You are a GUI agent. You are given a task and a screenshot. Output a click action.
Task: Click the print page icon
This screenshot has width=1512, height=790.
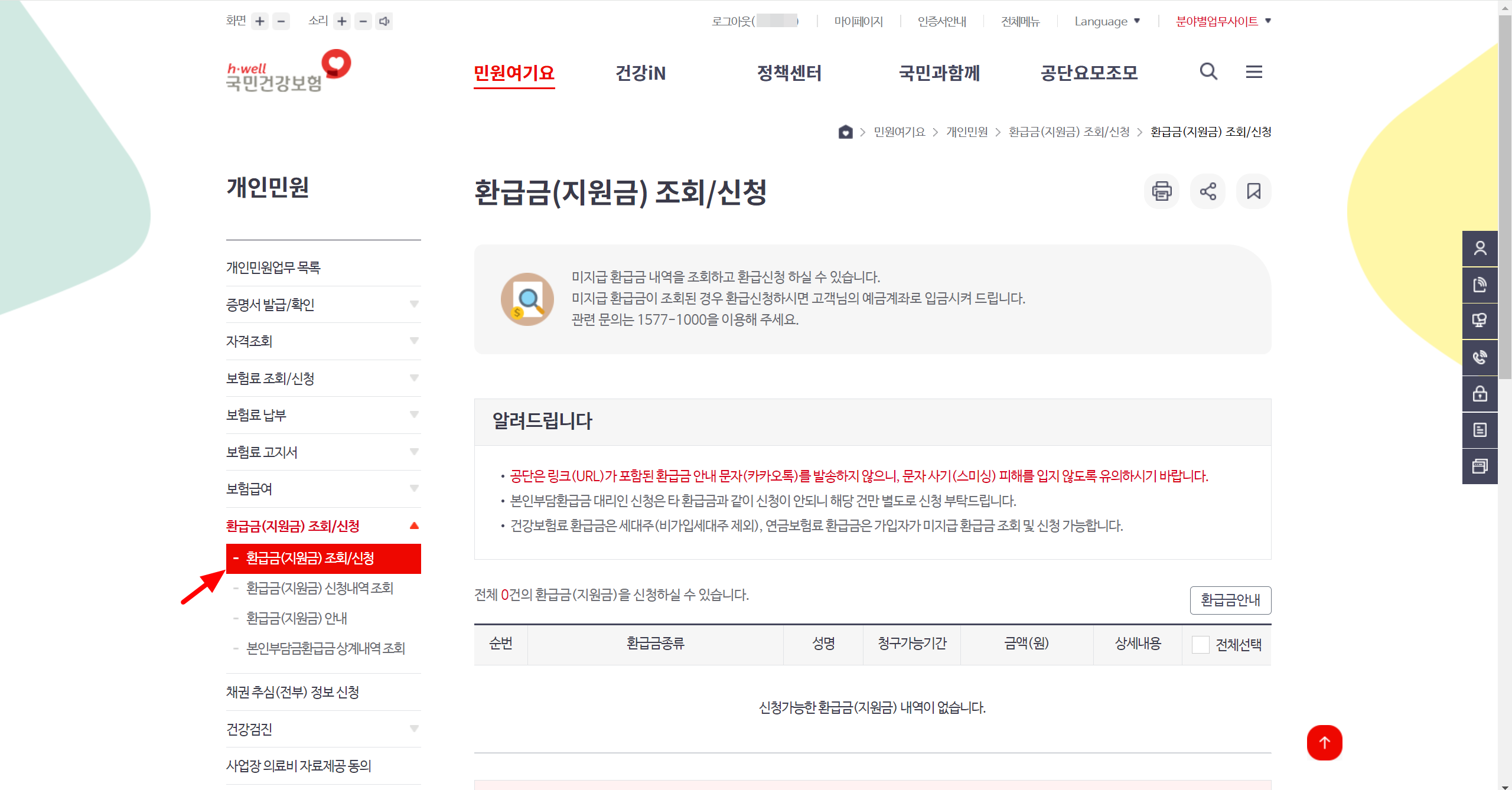pos(1161,191)
